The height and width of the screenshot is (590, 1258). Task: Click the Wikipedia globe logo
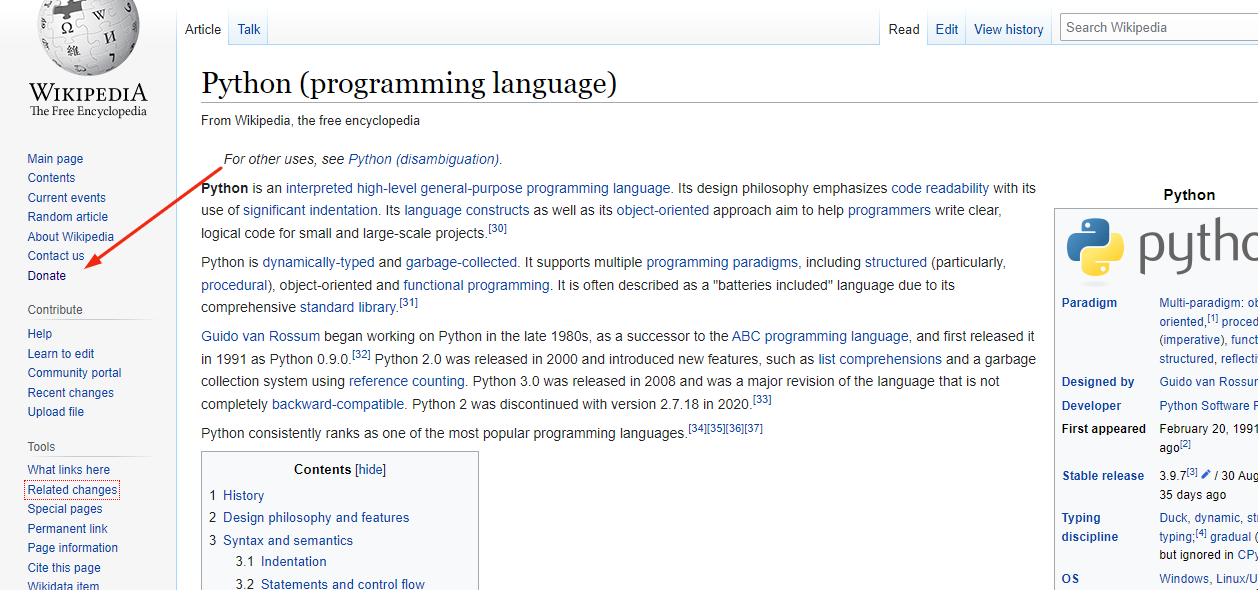pos(88,37)
